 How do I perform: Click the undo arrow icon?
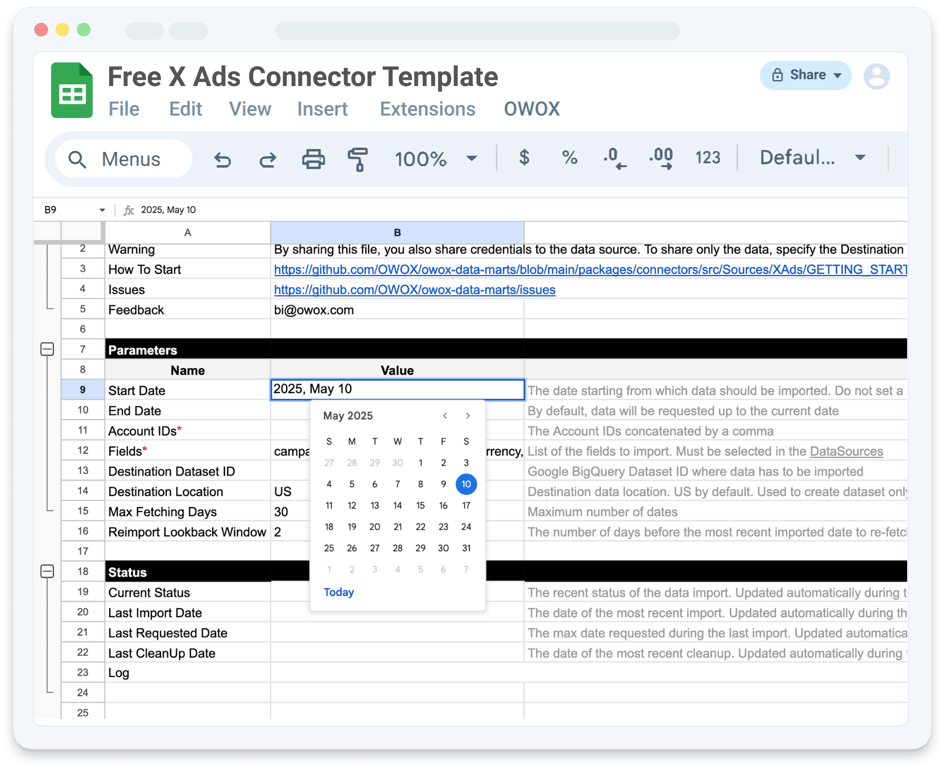coord(222,159)
